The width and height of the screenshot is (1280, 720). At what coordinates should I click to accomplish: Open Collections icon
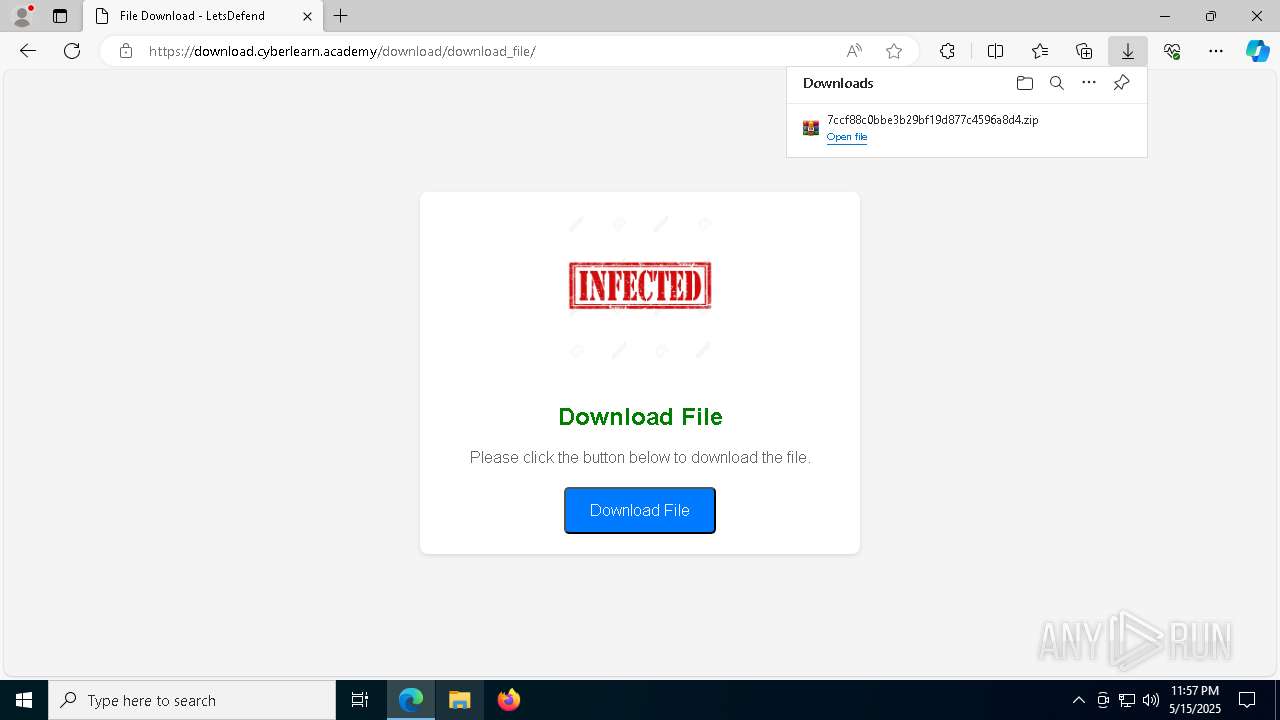pyautogui.click(x=1084, y=51)
